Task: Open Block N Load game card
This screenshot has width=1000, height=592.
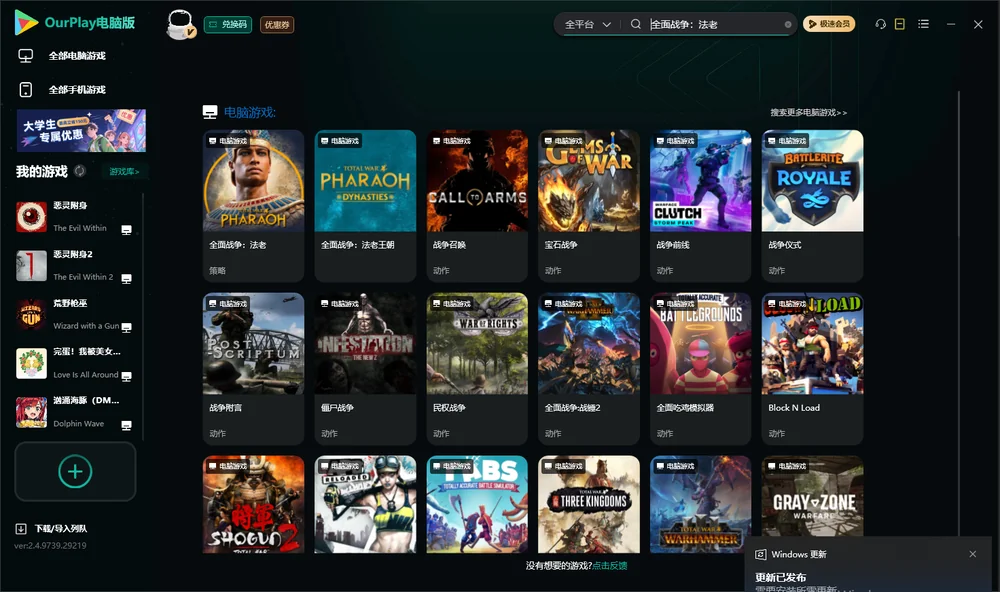Action: [812, 369]
